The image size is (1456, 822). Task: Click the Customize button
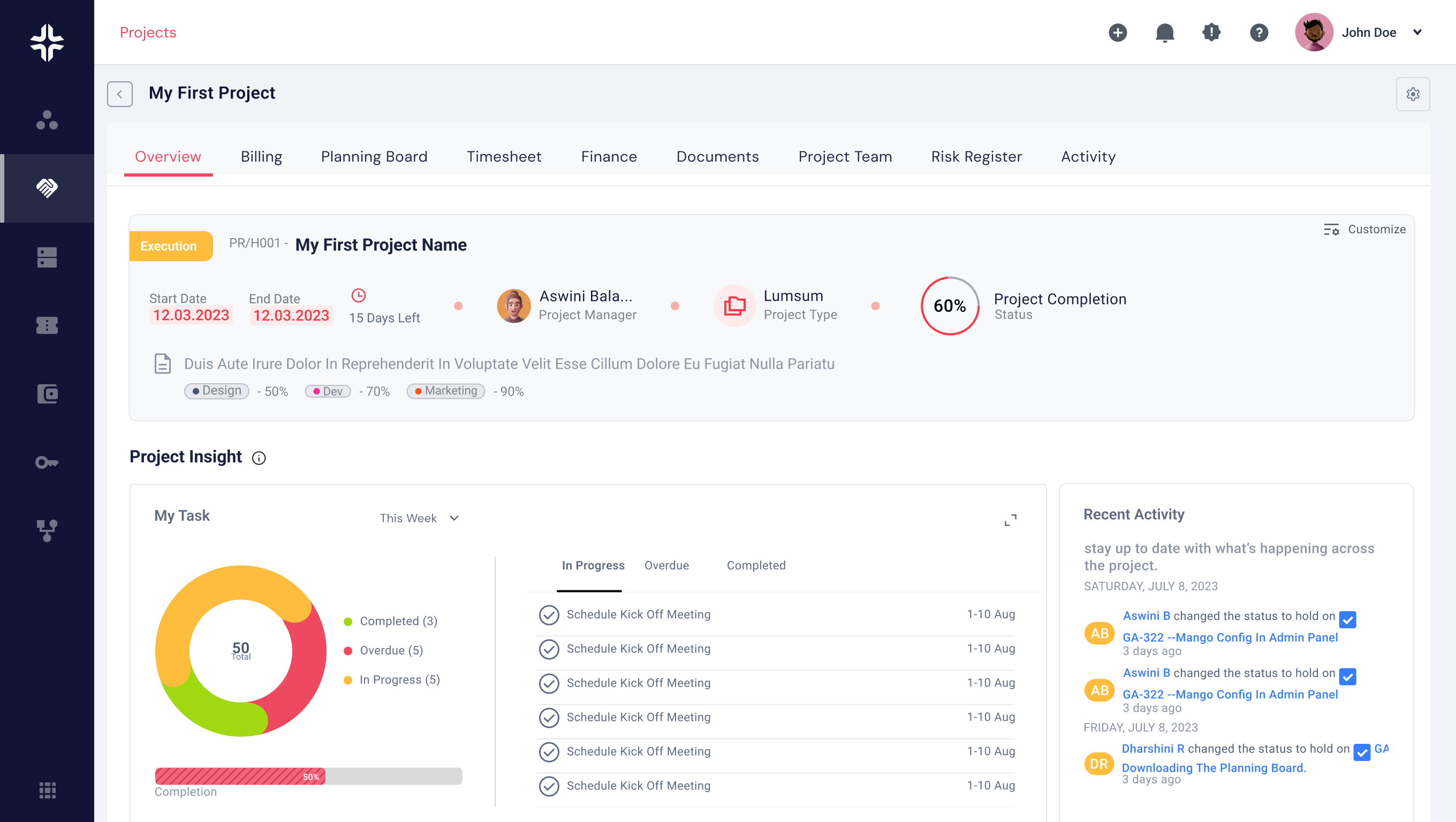pos(1364,229)
